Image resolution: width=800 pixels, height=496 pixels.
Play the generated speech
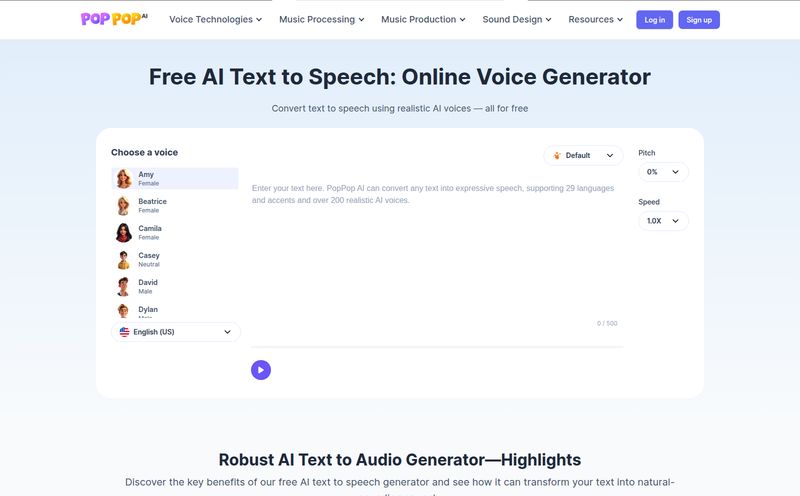[x=261, y=370]
